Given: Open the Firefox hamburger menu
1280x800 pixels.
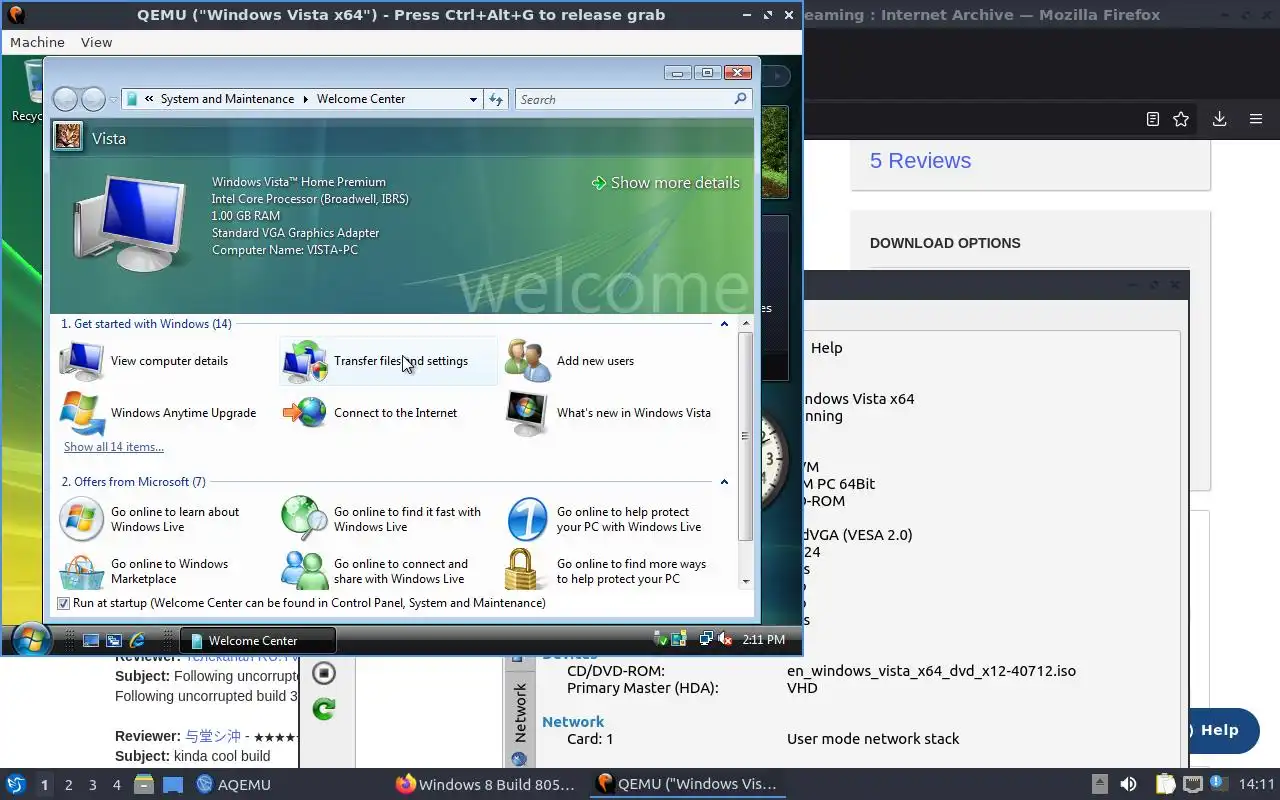Looking at the screenshot, I should tap(1256, 119).
